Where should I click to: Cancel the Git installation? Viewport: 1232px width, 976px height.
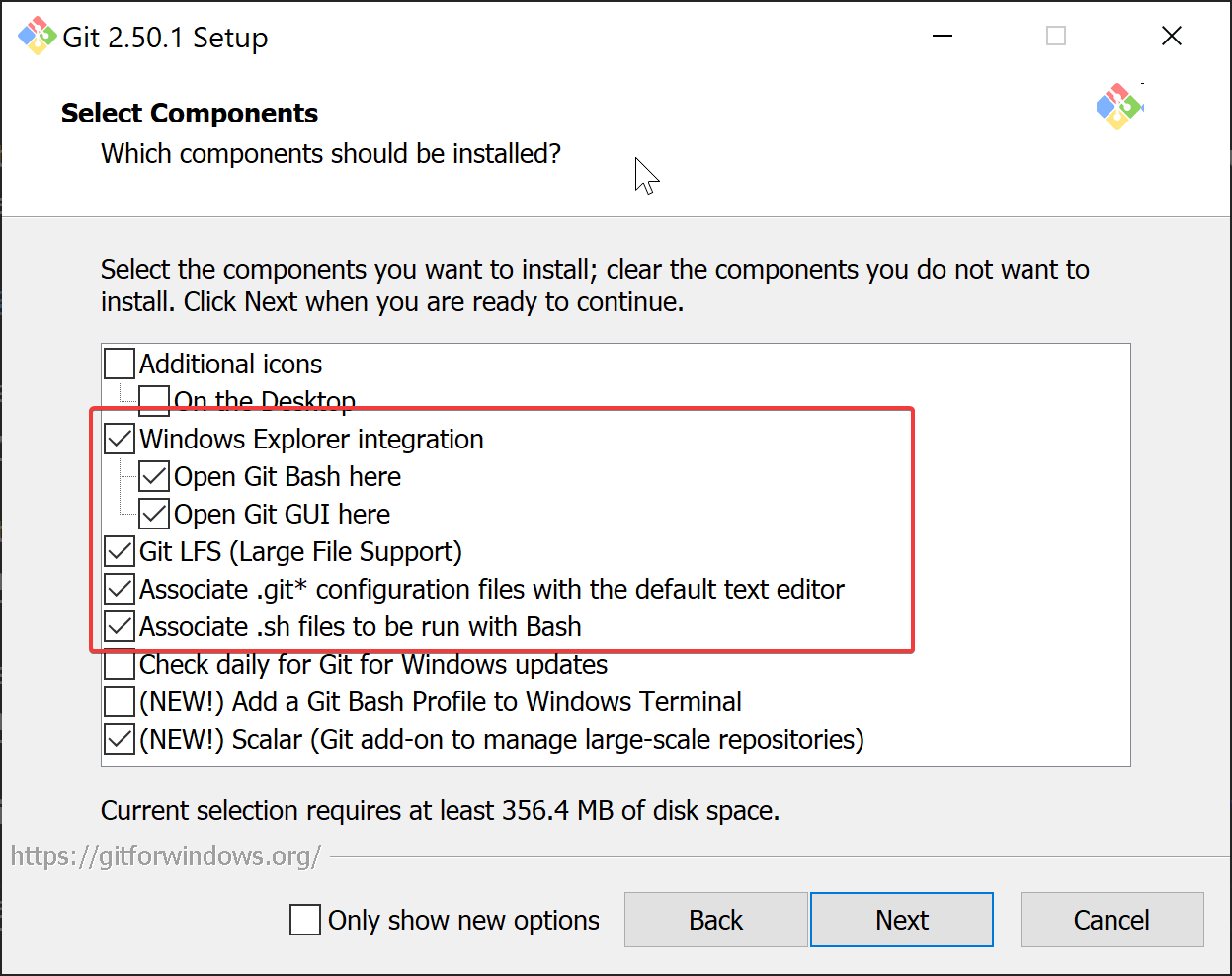tap(1111, 920)
